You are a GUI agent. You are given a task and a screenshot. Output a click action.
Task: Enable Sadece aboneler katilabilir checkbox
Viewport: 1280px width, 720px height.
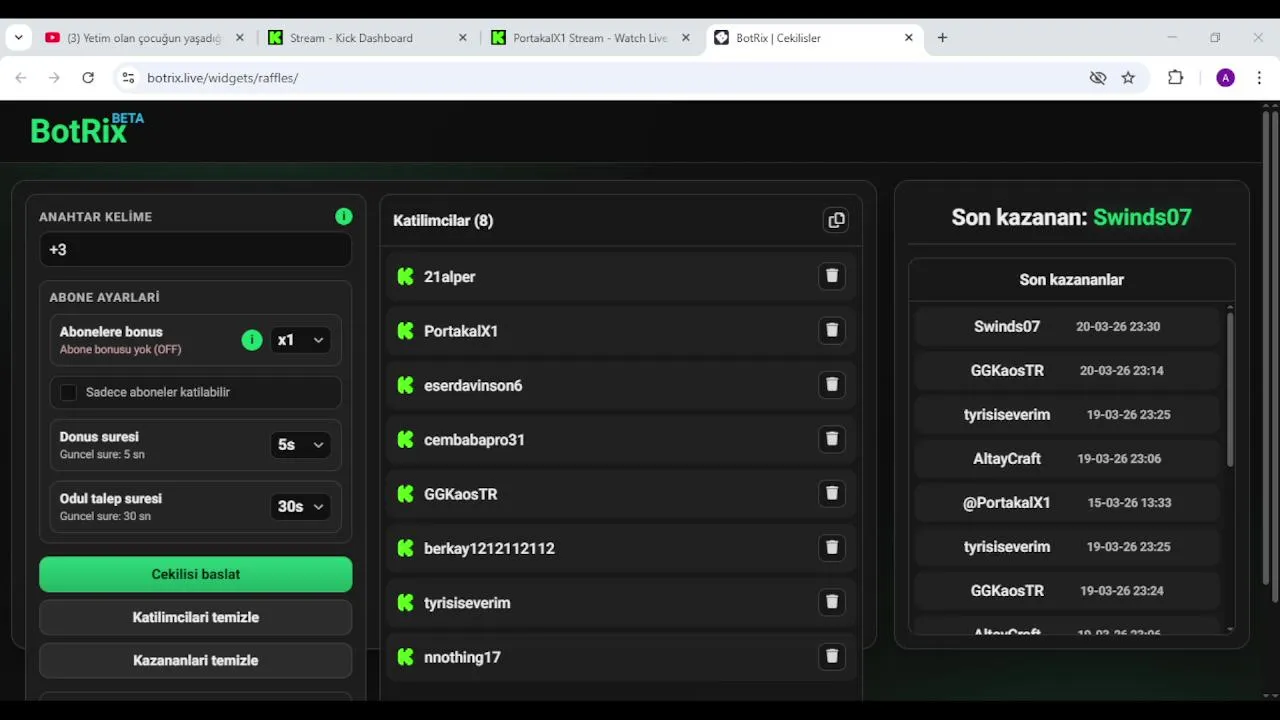pyautogui.click(x=68, y=392)
